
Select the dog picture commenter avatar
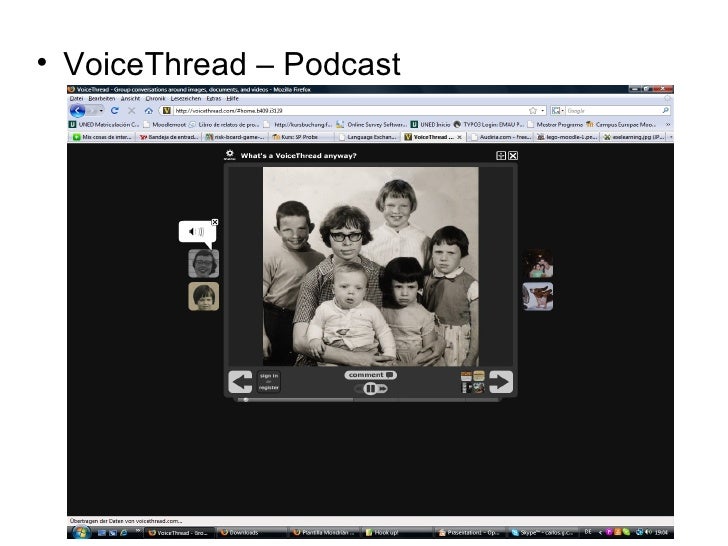click(538, 296)
